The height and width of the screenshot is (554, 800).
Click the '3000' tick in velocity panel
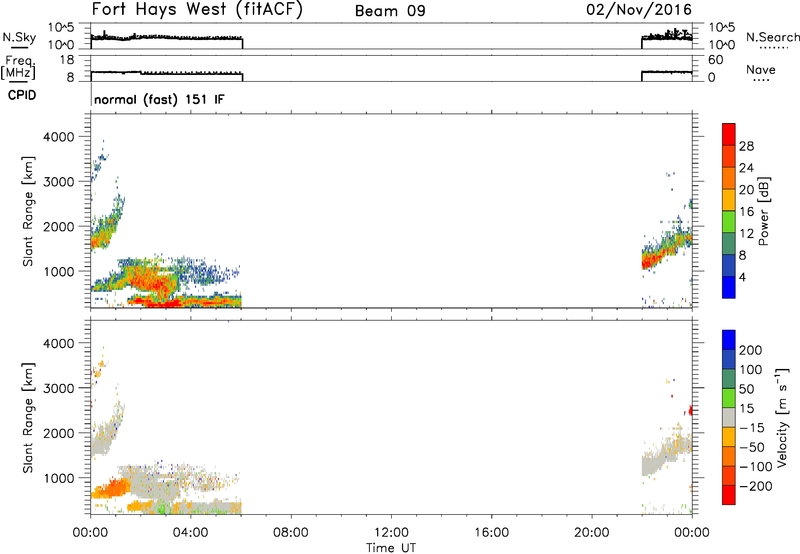(x=58, y=388)
